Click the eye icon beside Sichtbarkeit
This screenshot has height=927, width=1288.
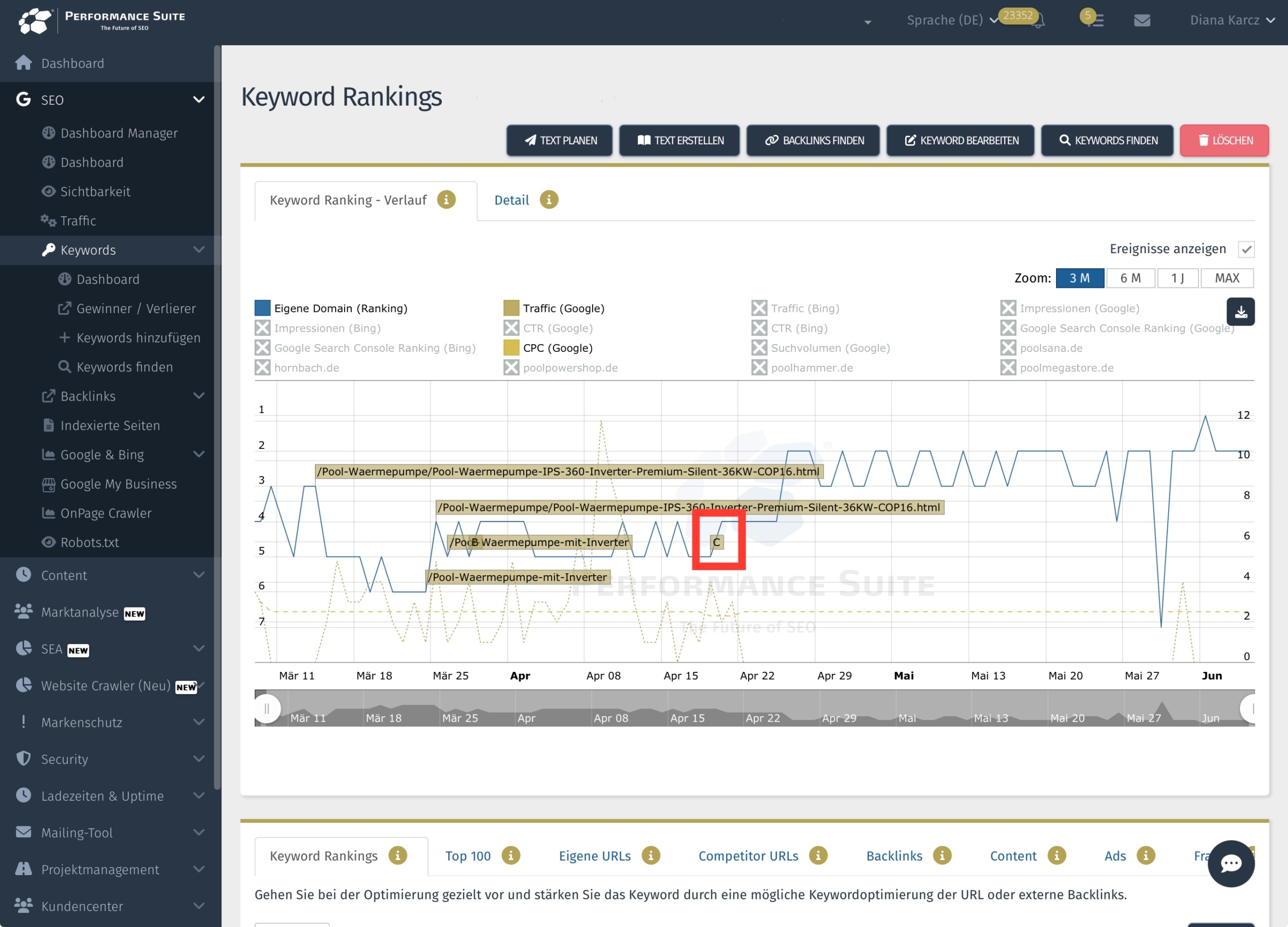[48, 191]
